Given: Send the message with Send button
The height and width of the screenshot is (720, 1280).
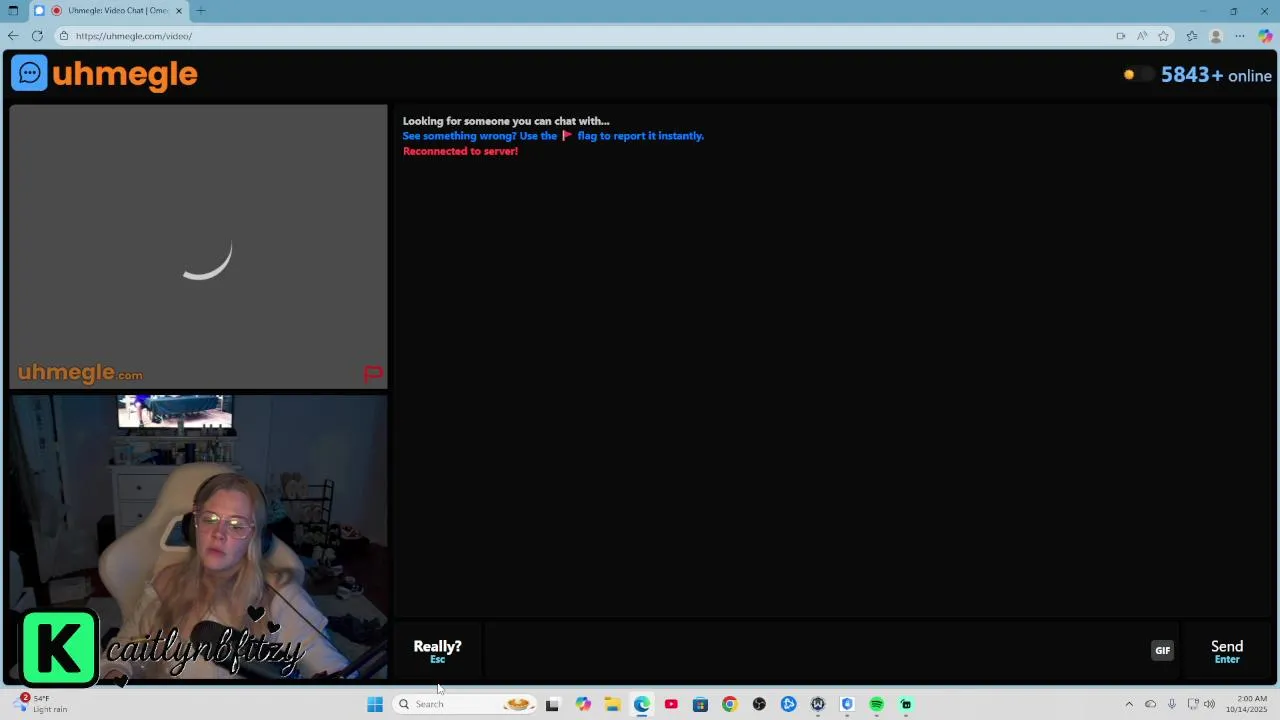Looking at the screenshot, I should point(1227,651).
